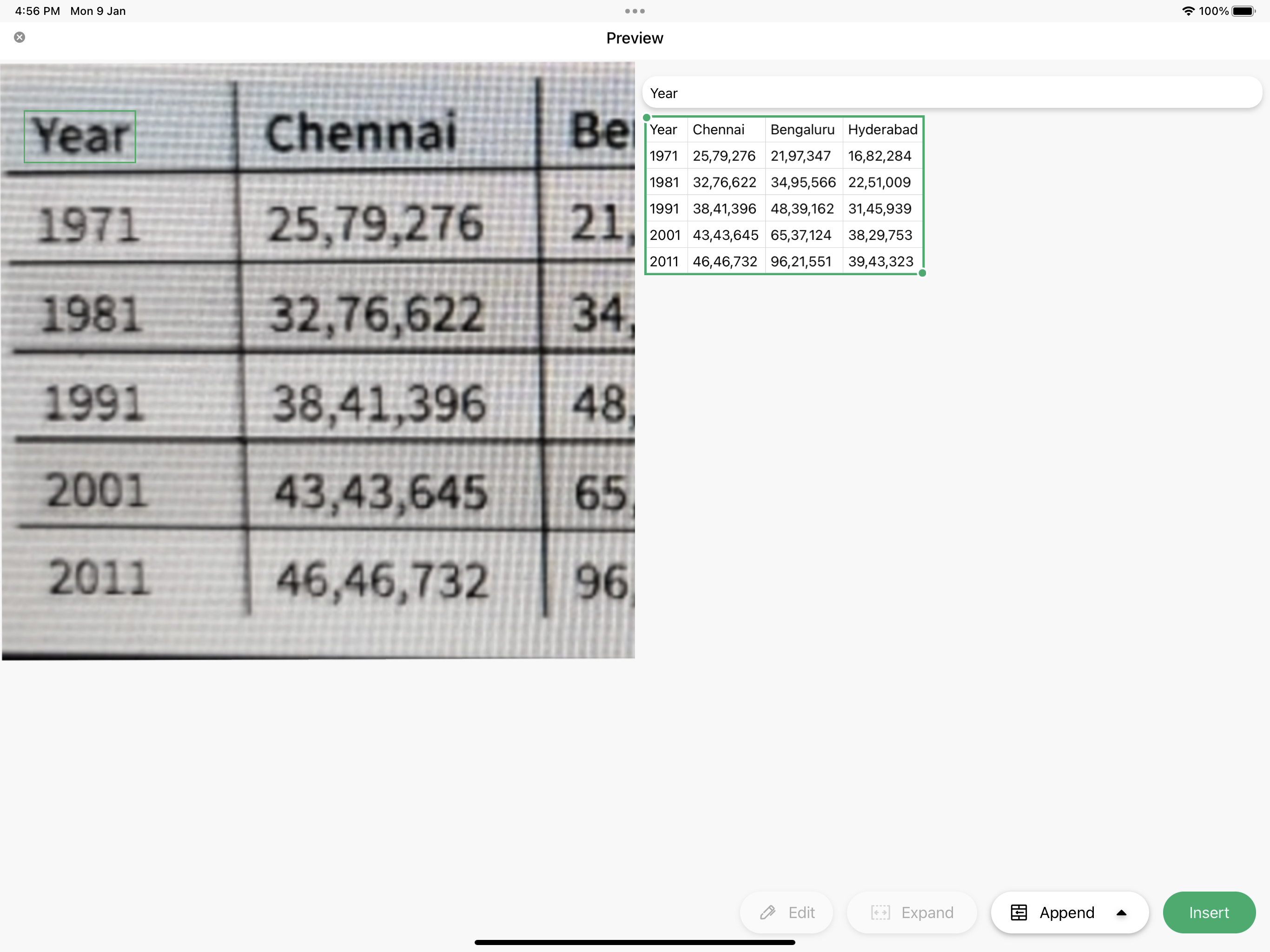Click the Insert button
1270x952 pixels.
click(1209, 912)
